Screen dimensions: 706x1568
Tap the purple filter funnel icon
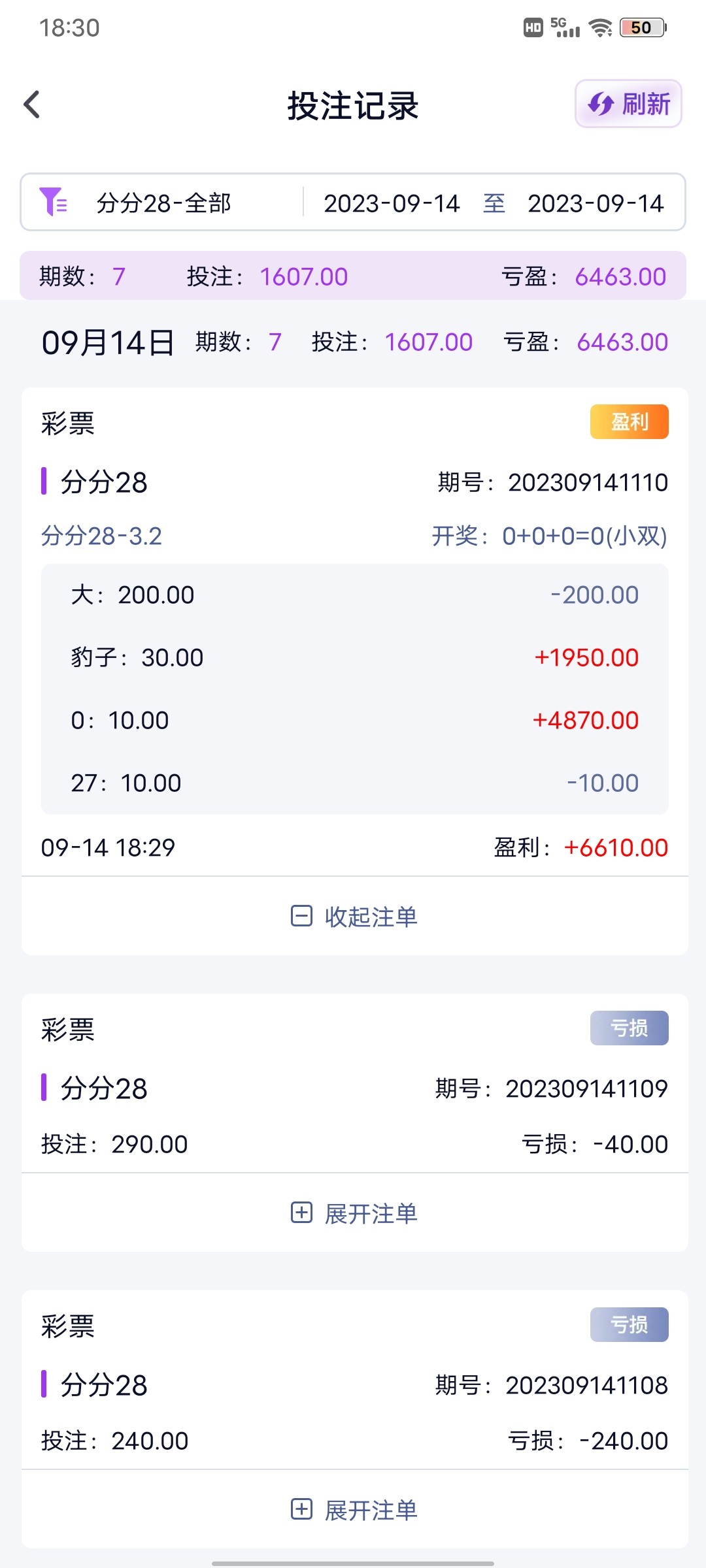click(x=53, y=202)
